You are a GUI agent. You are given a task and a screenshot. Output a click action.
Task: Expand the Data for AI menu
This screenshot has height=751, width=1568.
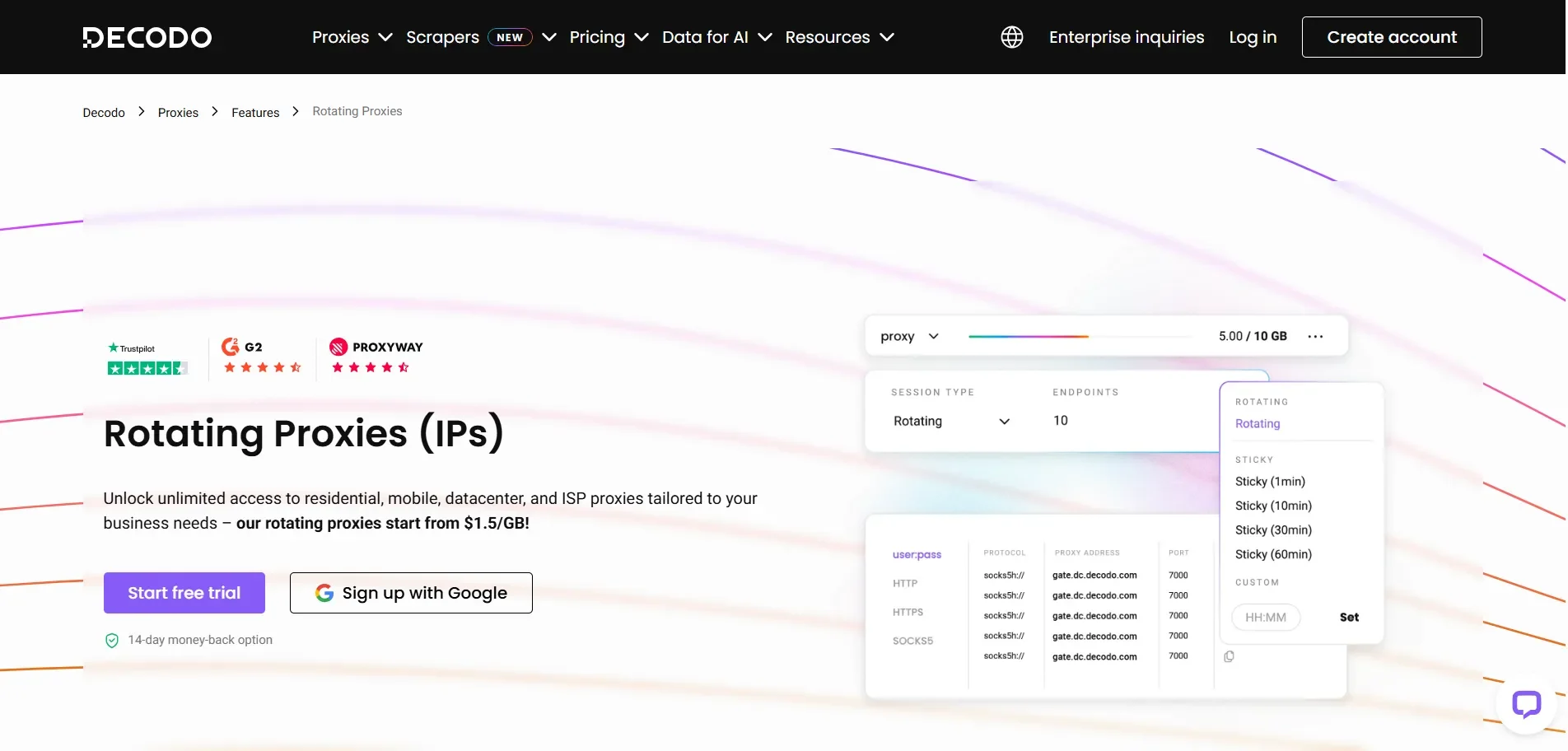pos(716,37)
